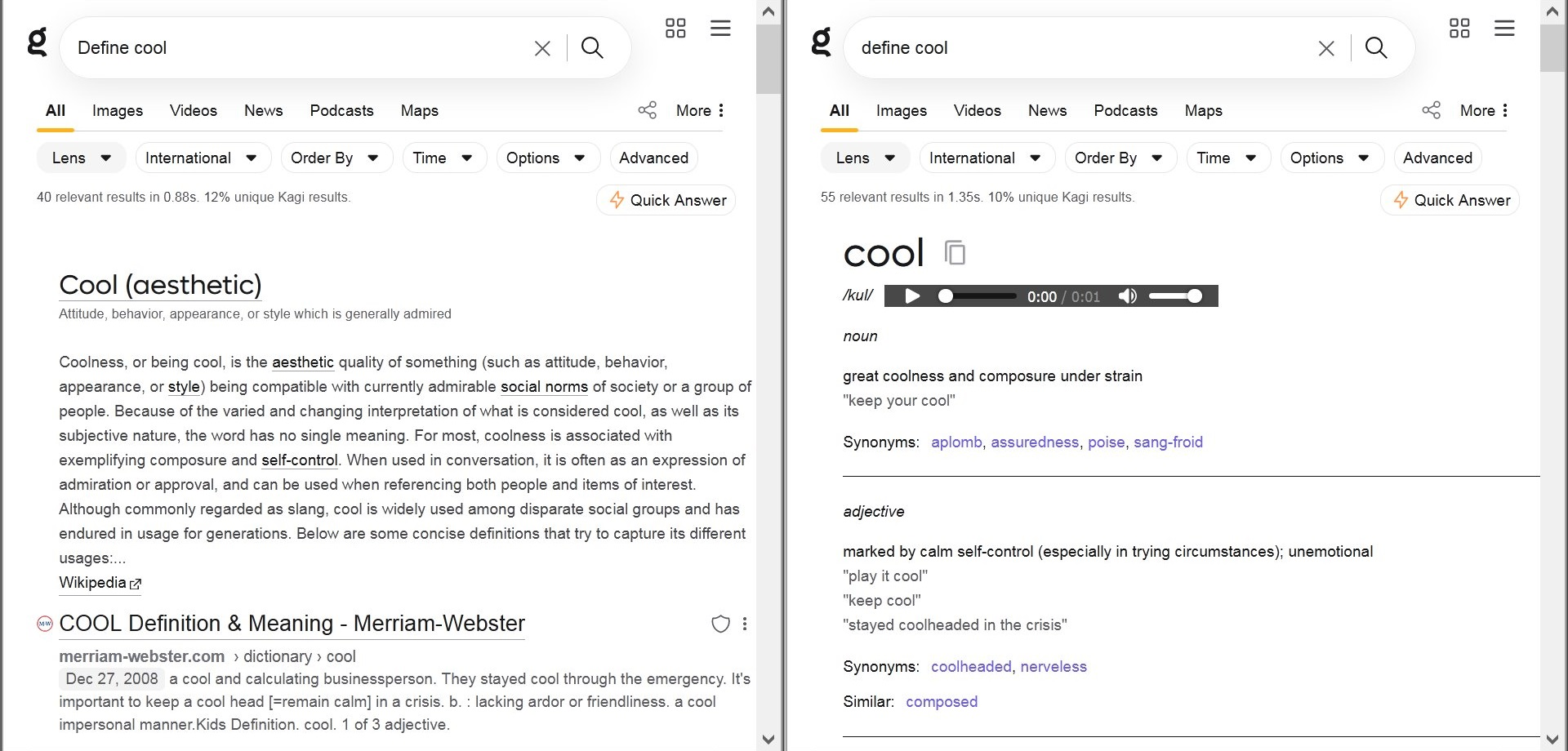The width and height of the screenshot is (1568, 751).
Task: Open Cool (aesthetic) heading link
Action: (160, 285)
